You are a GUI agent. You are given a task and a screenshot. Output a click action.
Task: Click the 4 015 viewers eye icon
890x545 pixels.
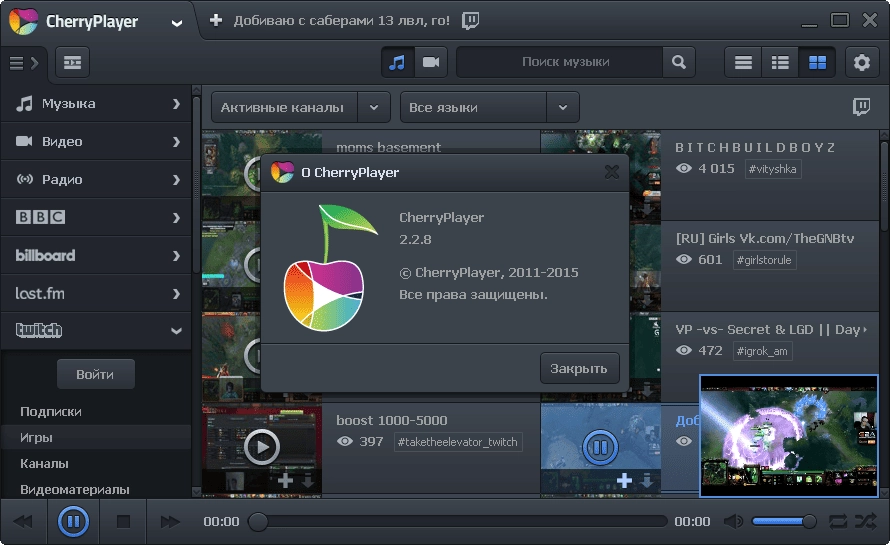tap(684, 169)
